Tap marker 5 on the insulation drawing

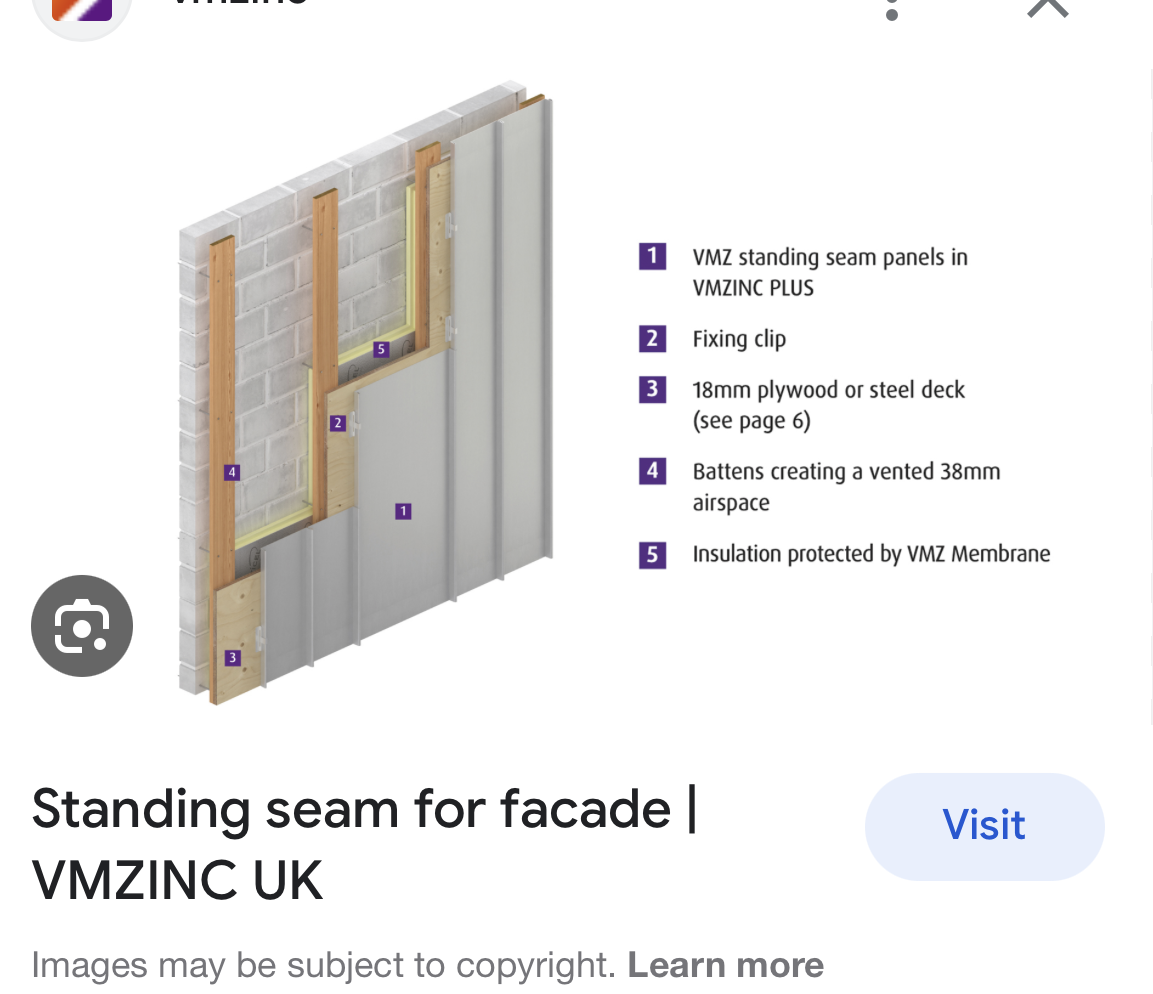pyautogui.click(x=380, y=349)
